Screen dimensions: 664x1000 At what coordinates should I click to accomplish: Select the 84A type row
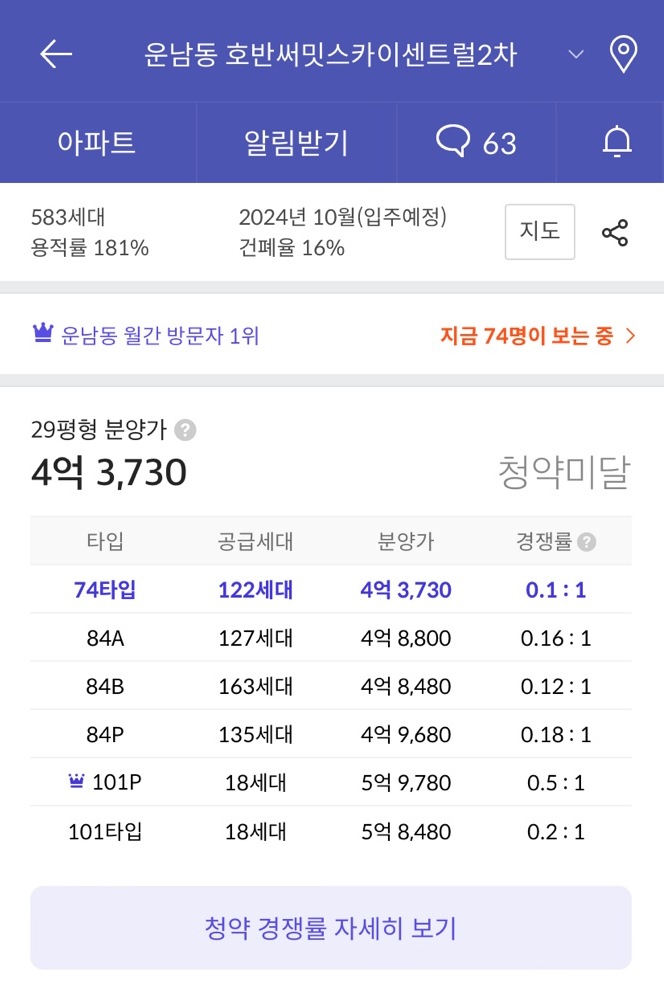(x=331, y=638)
